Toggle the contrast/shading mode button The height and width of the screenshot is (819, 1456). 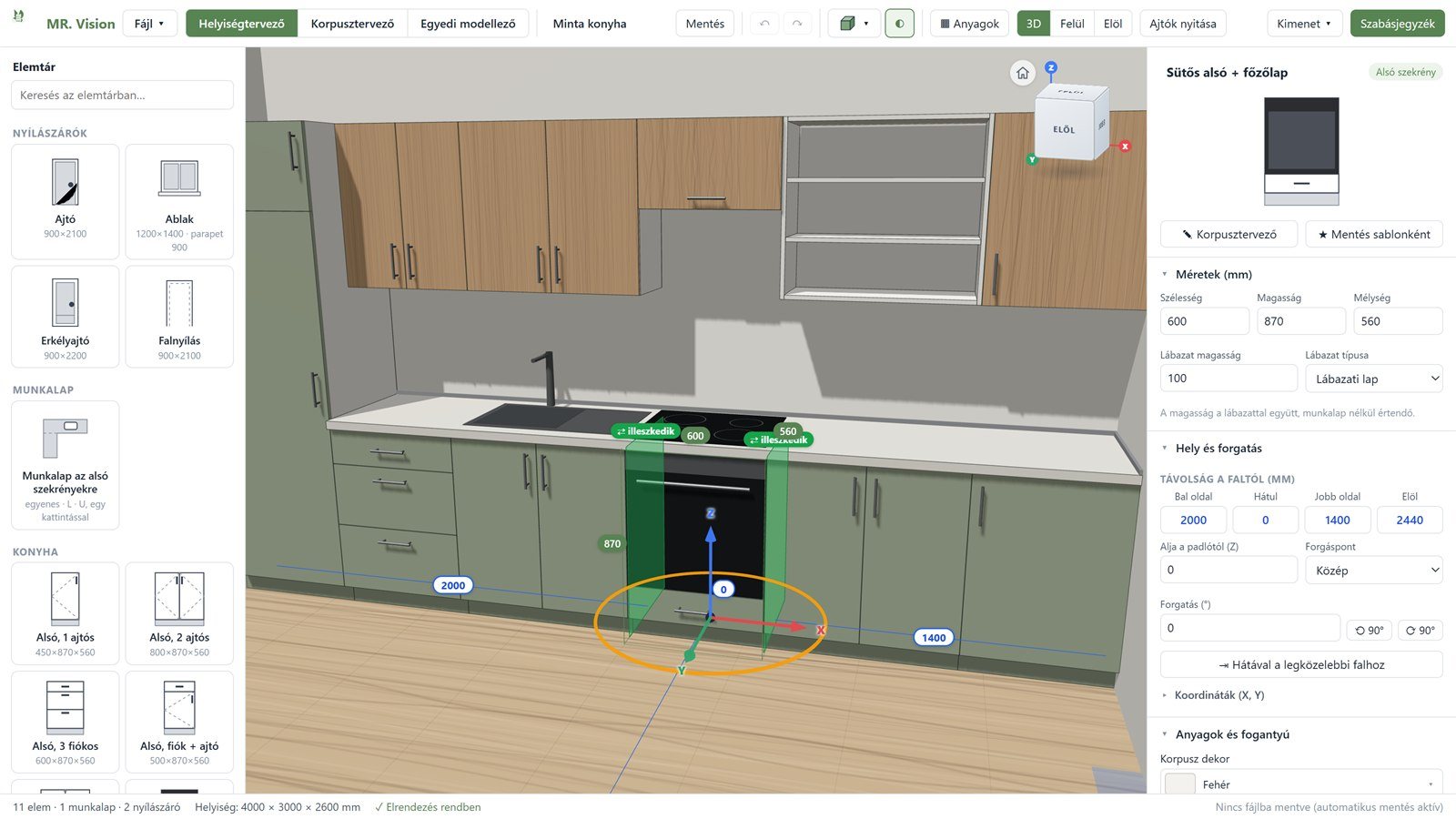(899, 24)
